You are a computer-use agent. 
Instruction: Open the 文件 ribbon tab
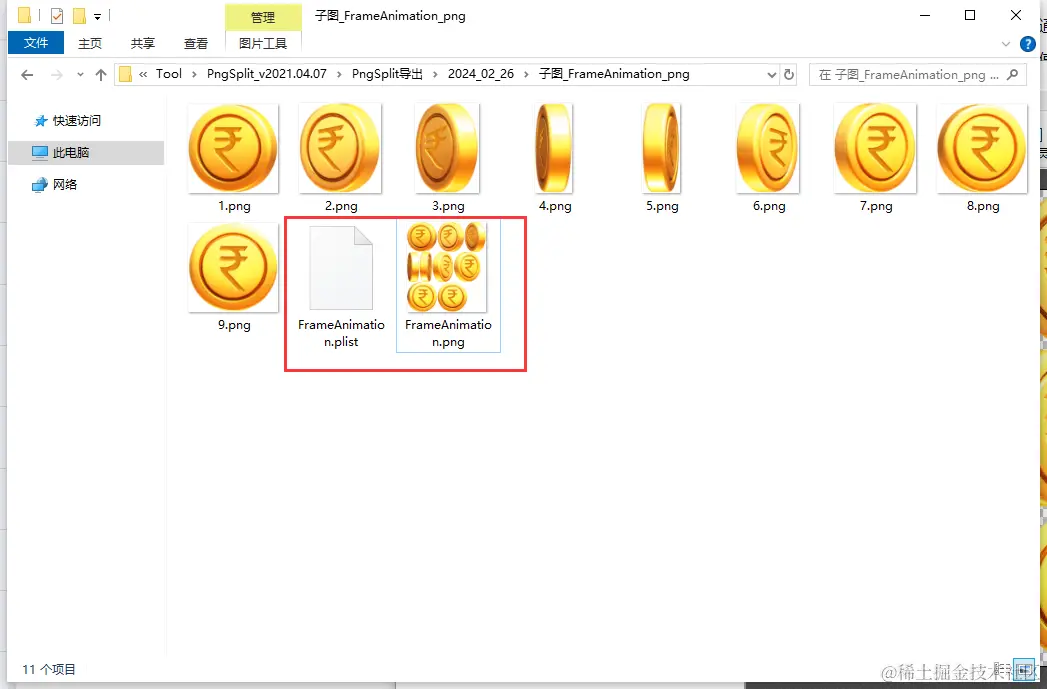[x=36, y=43]
